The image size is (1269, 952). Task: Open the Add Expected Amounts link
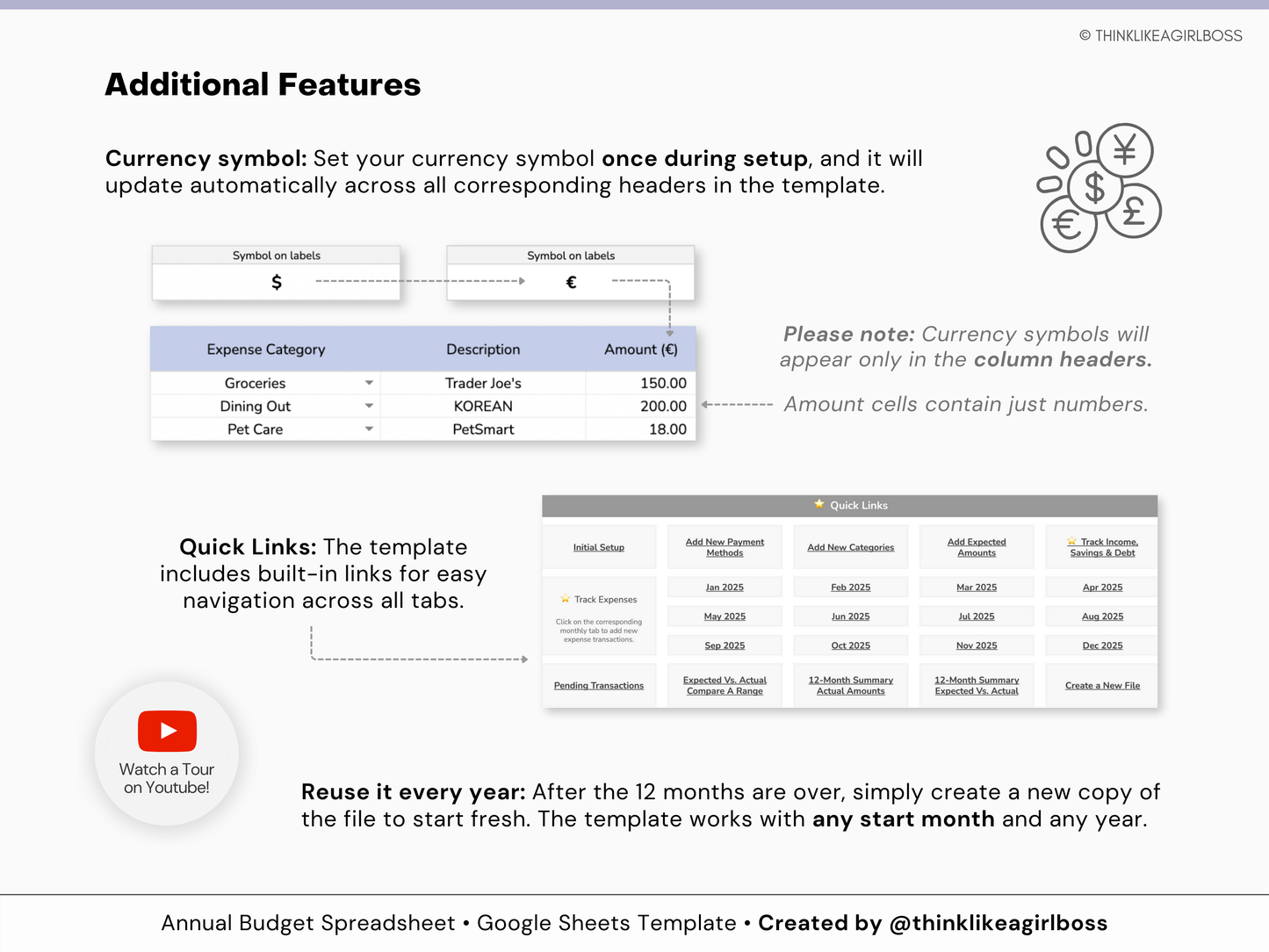point(977,547)
